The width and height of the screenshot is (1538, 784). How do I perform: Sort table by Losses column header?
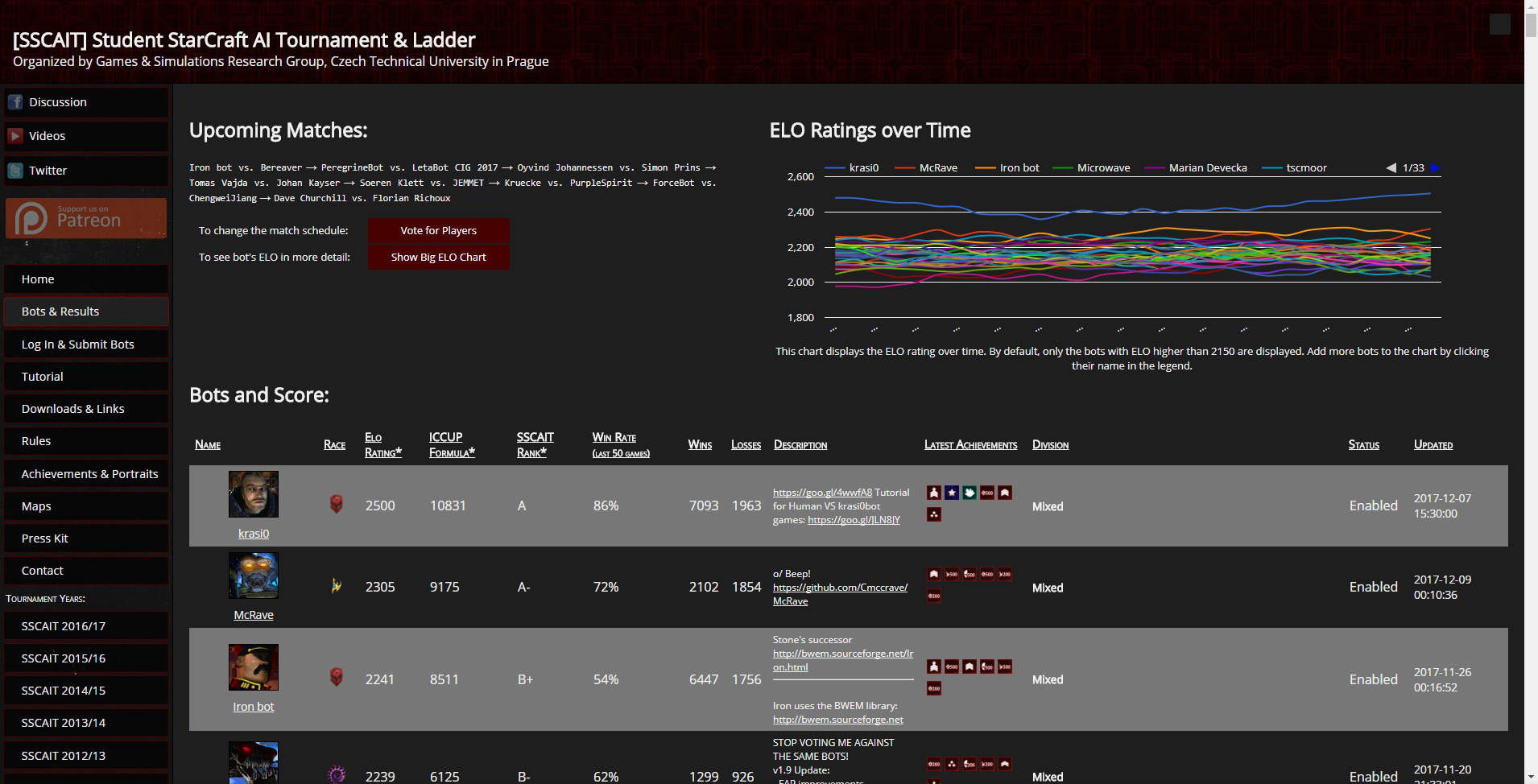[746, 445]
